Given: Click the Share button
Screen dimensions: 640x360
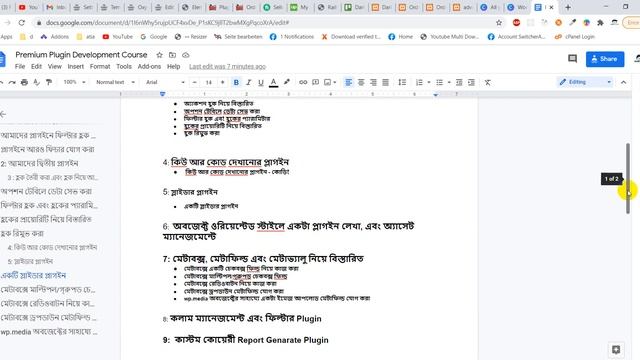Looking at the screenshot, I should click(605, 59).
